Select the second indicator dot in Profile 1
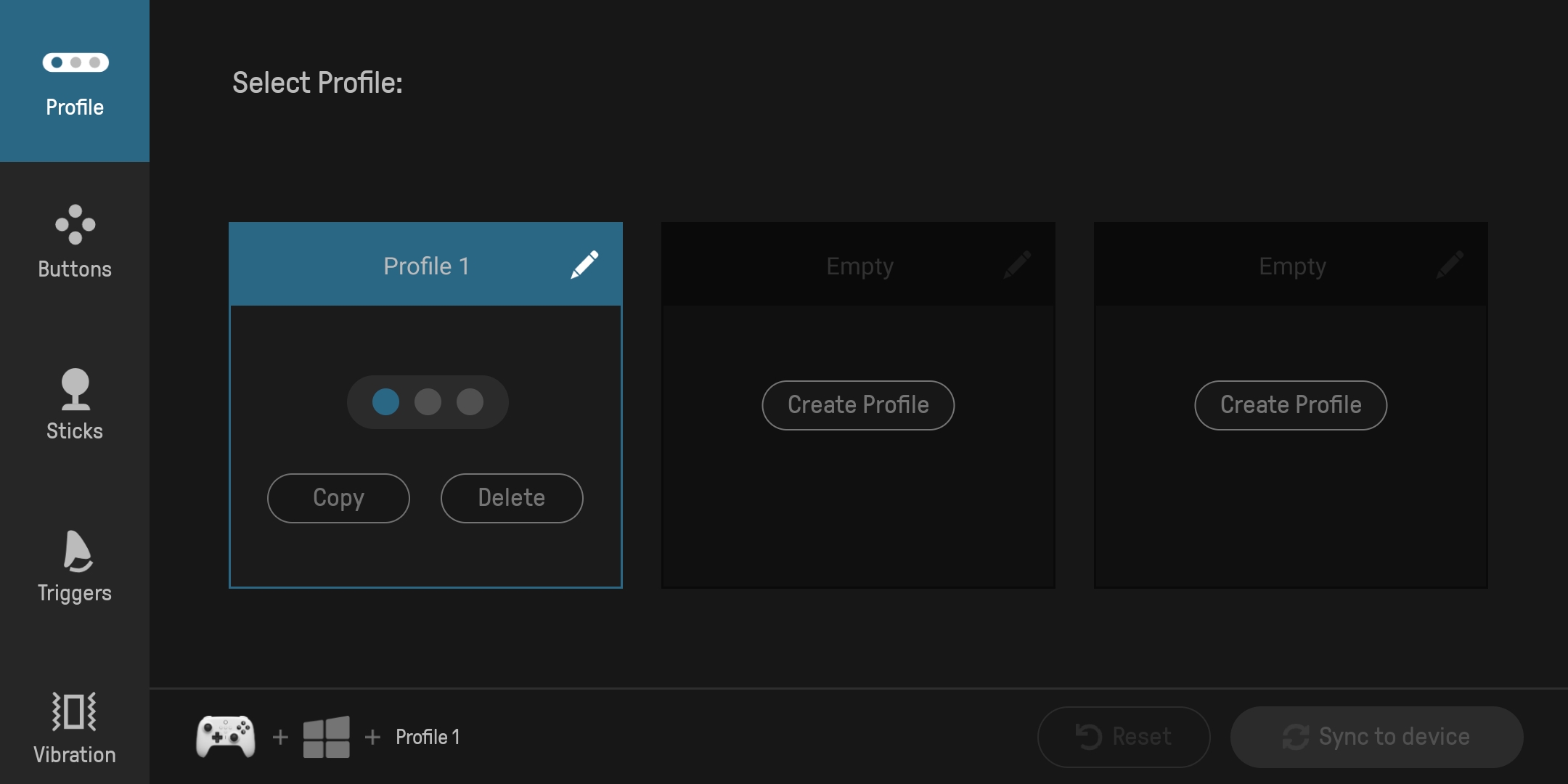The width and height of the screenshot is (1568, 784). point(428,401)
